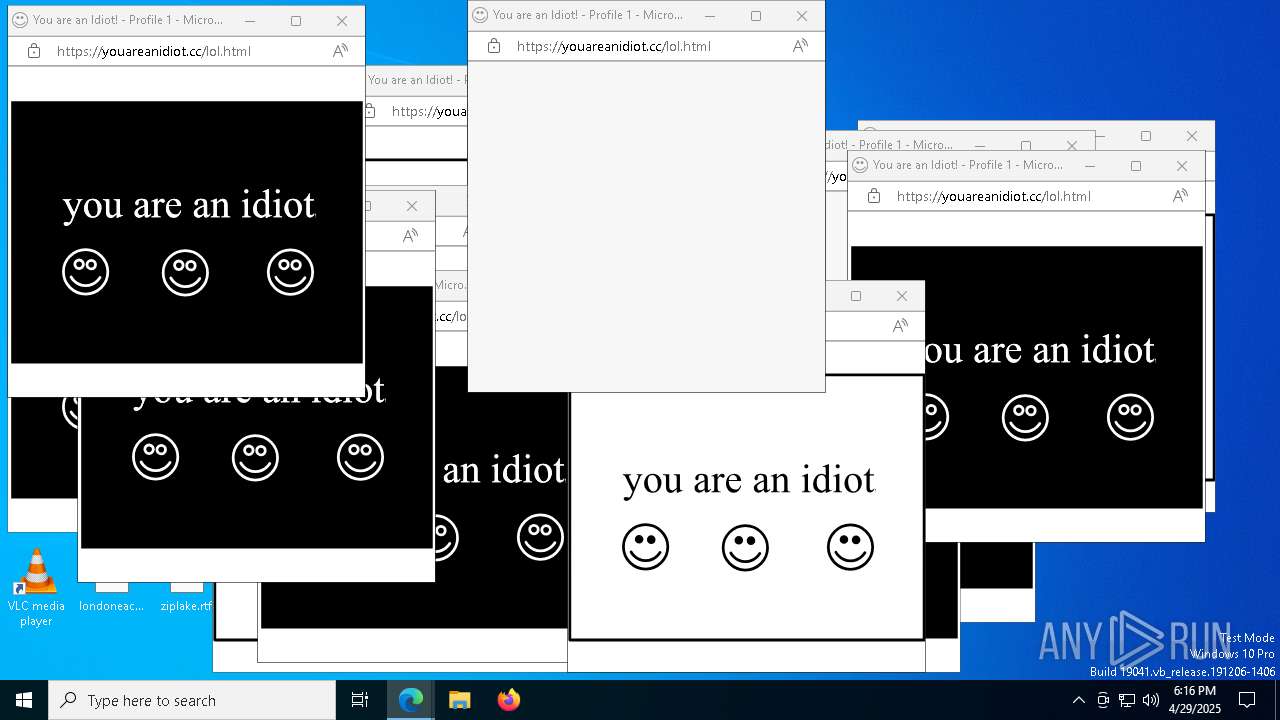Click the youareanidiot.cc URL in right window
Viewport: 1280px width, 720px height.
point(994,196)
